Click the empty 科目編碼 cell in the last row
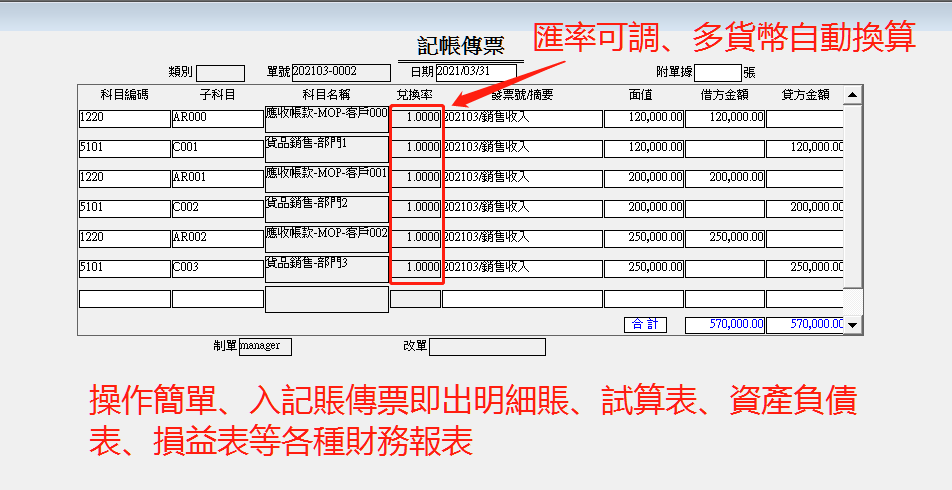 [x=124, y=298]
